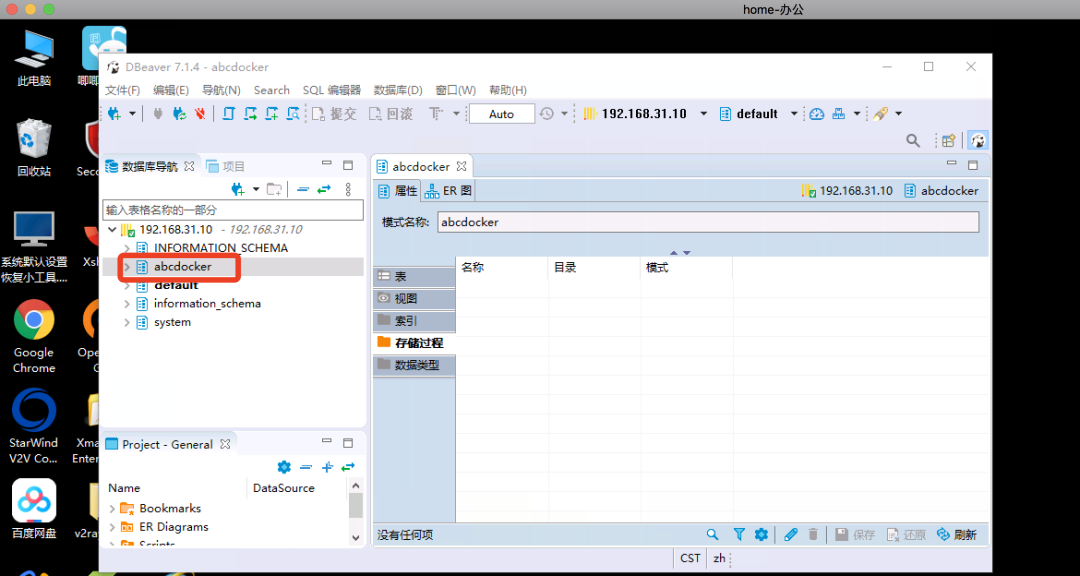Click the table name filter input field
This screenshot has height=576, width=1080.
233,210
